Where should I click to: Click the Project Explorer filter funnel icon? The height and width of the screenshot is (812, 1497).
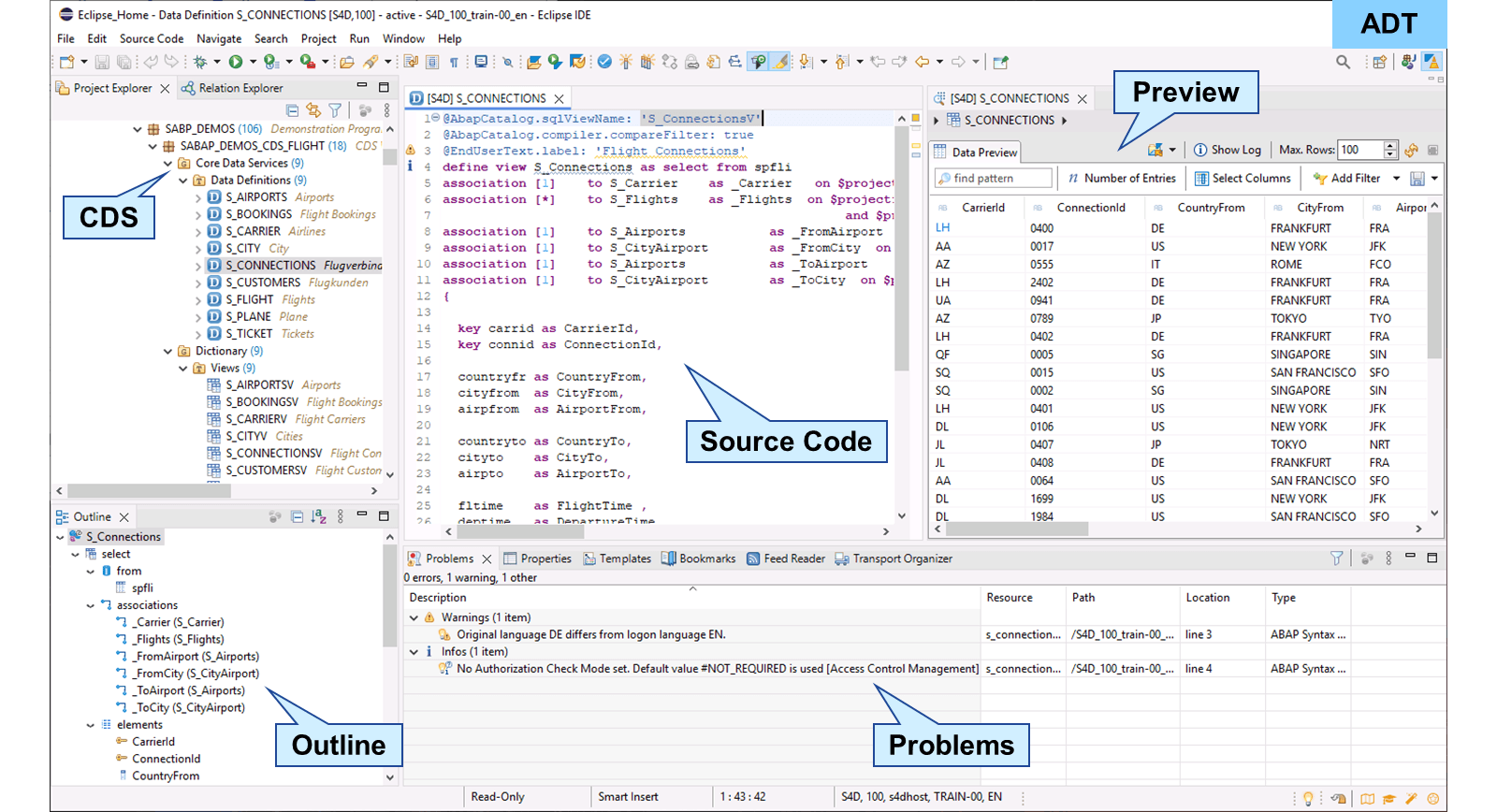coord(335,110)
